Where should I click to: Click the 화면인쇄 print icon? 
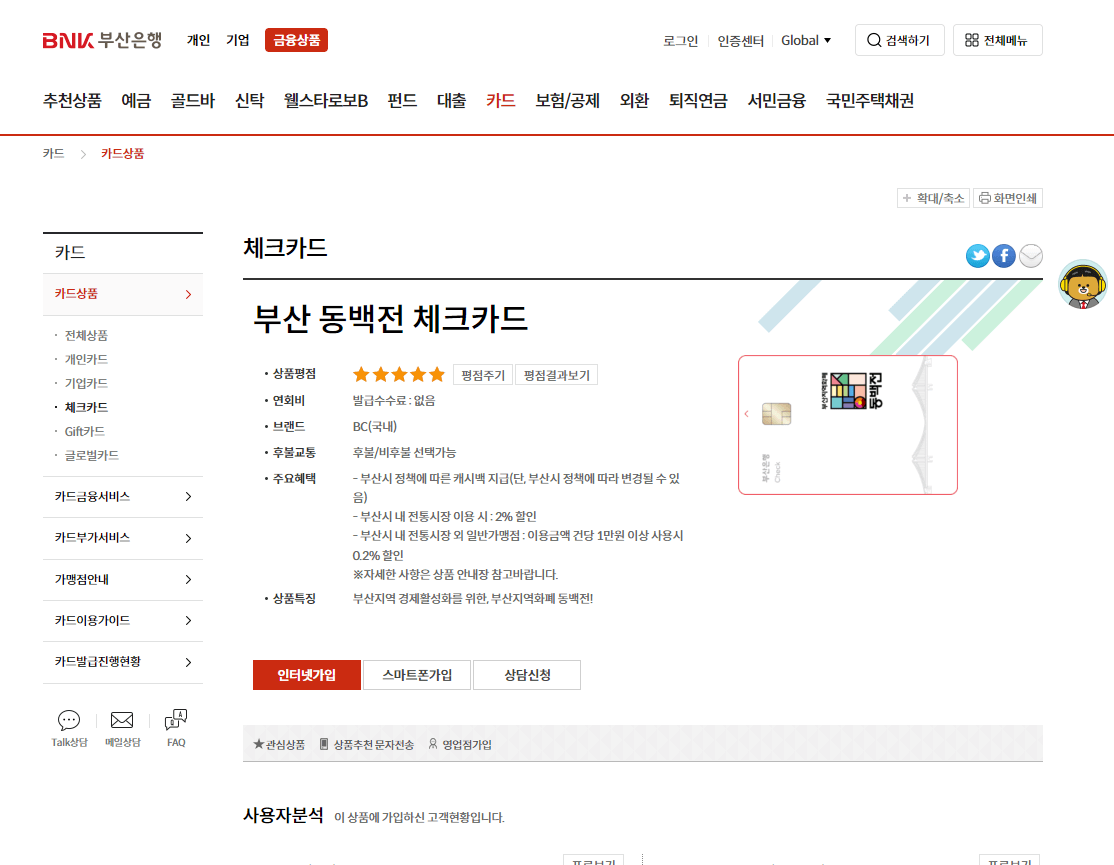click(1009, 198)
